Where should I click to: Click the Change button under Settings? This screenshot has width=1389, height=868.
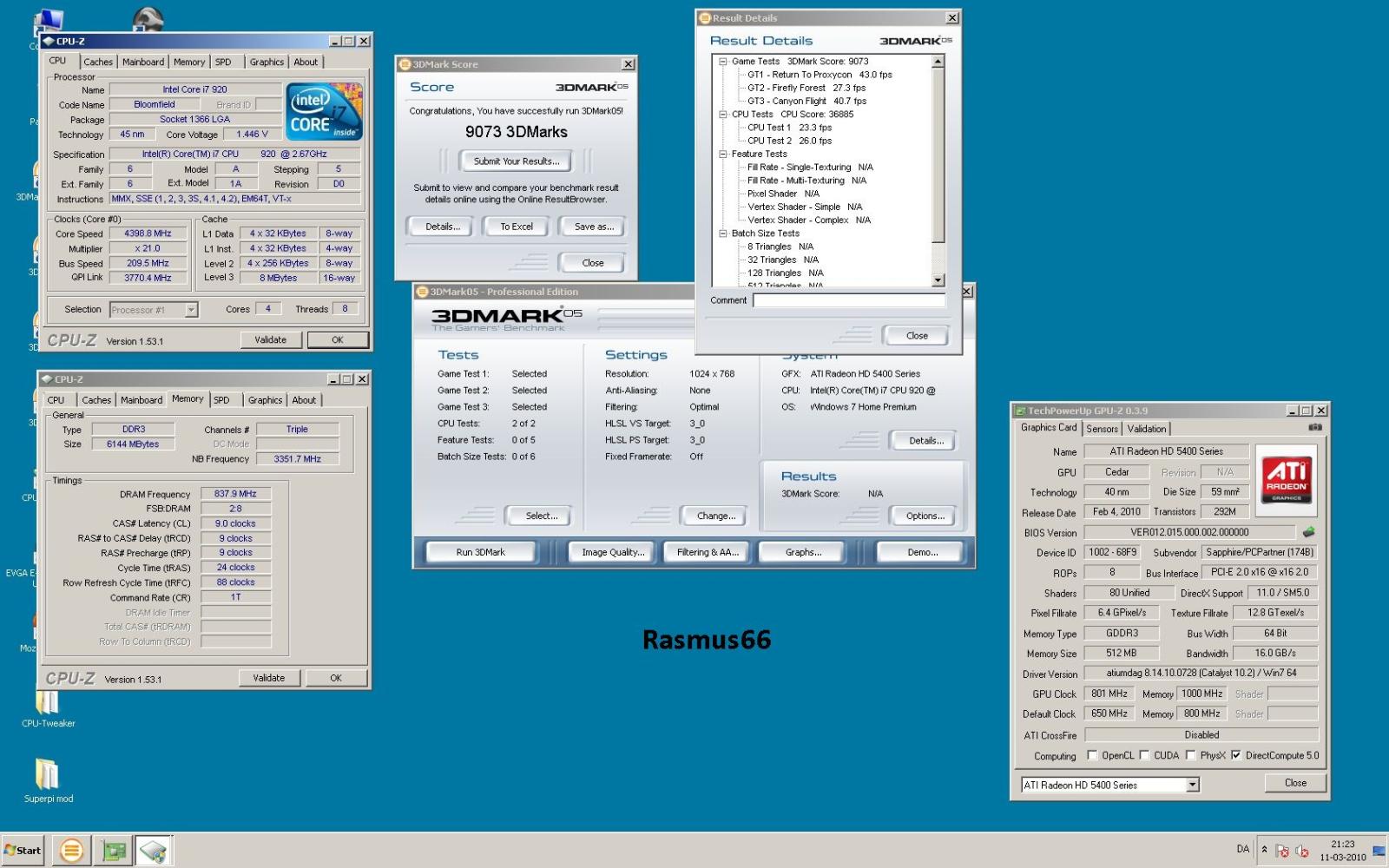tap(715, 516)
